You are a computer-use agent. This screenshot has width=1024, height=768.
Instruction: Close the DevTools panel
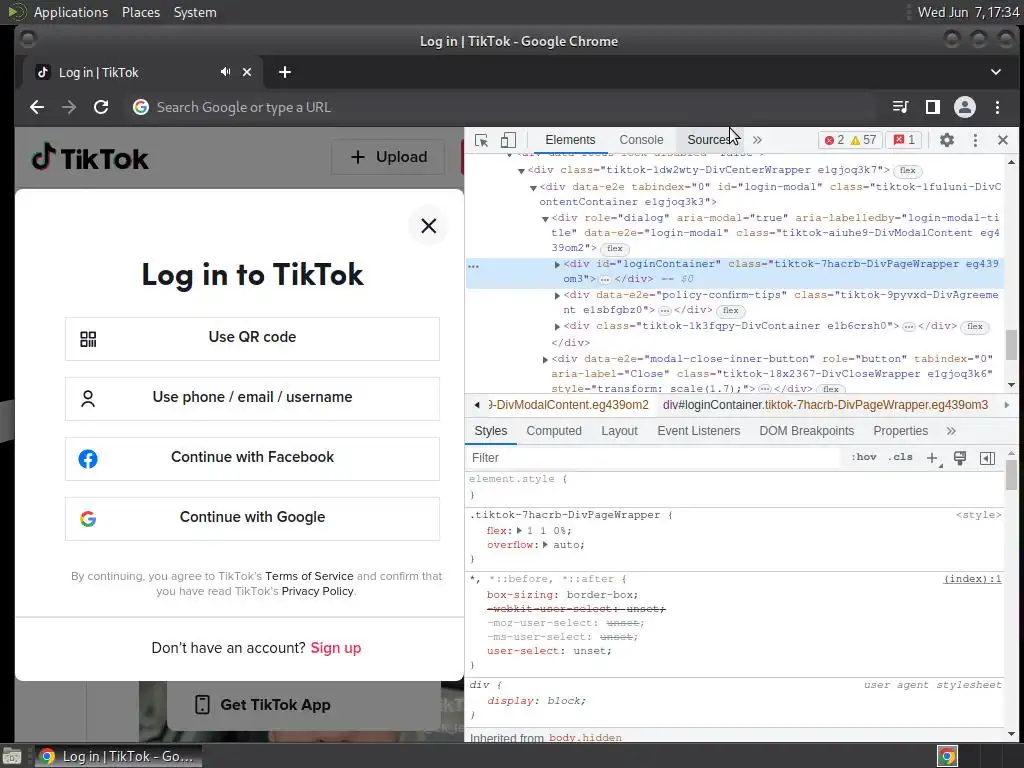click(x=1003, y=140)
